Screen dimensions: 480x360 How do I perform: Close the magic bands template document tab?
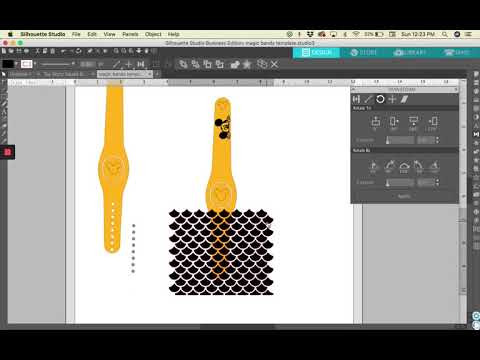click(x=149, y=74)
